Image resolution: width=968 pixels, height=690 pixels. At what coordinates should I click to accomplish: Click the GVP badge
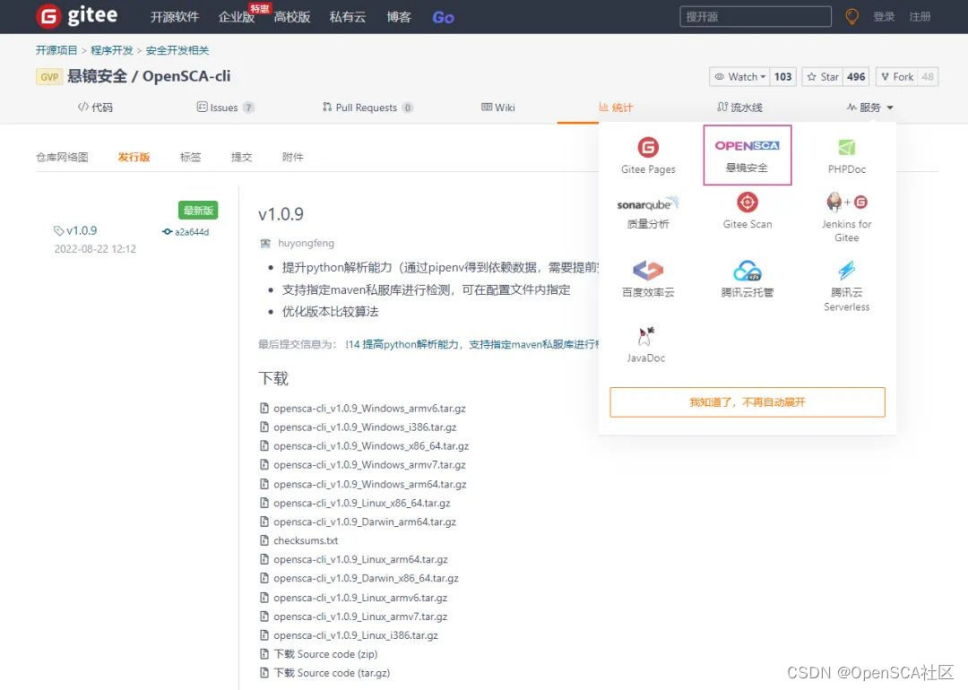point(49,77)
